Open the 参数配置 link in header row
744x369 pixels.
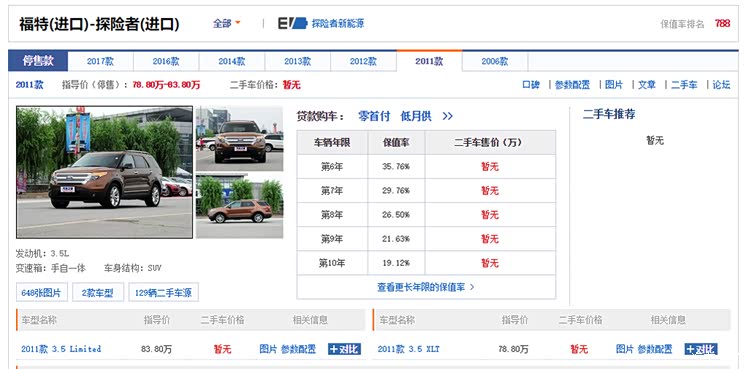pyautogui.click(x=572, y=85)
